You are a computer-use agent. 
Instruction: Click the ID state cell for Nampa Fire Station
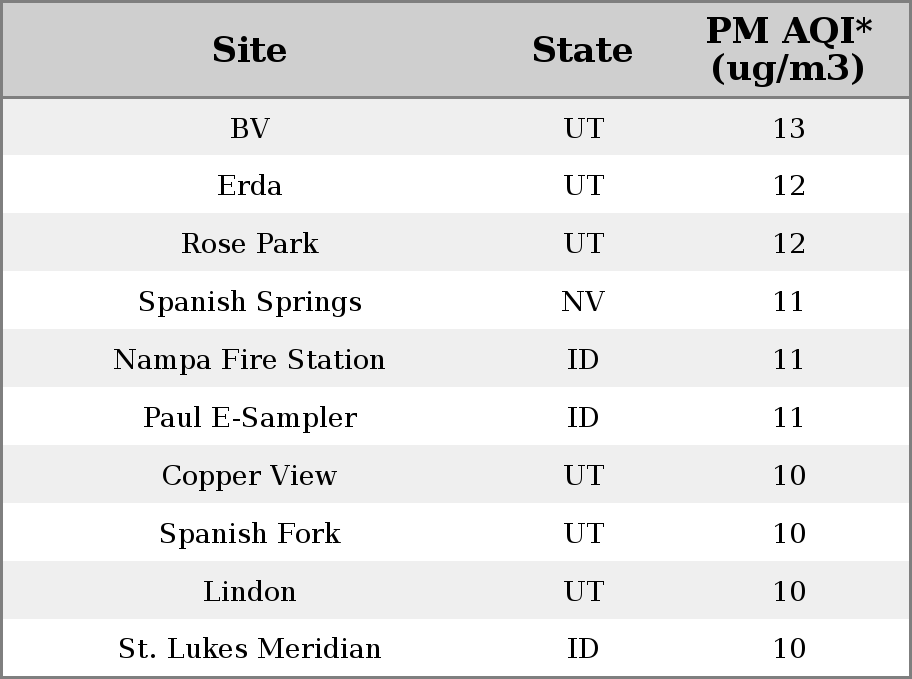583,360
